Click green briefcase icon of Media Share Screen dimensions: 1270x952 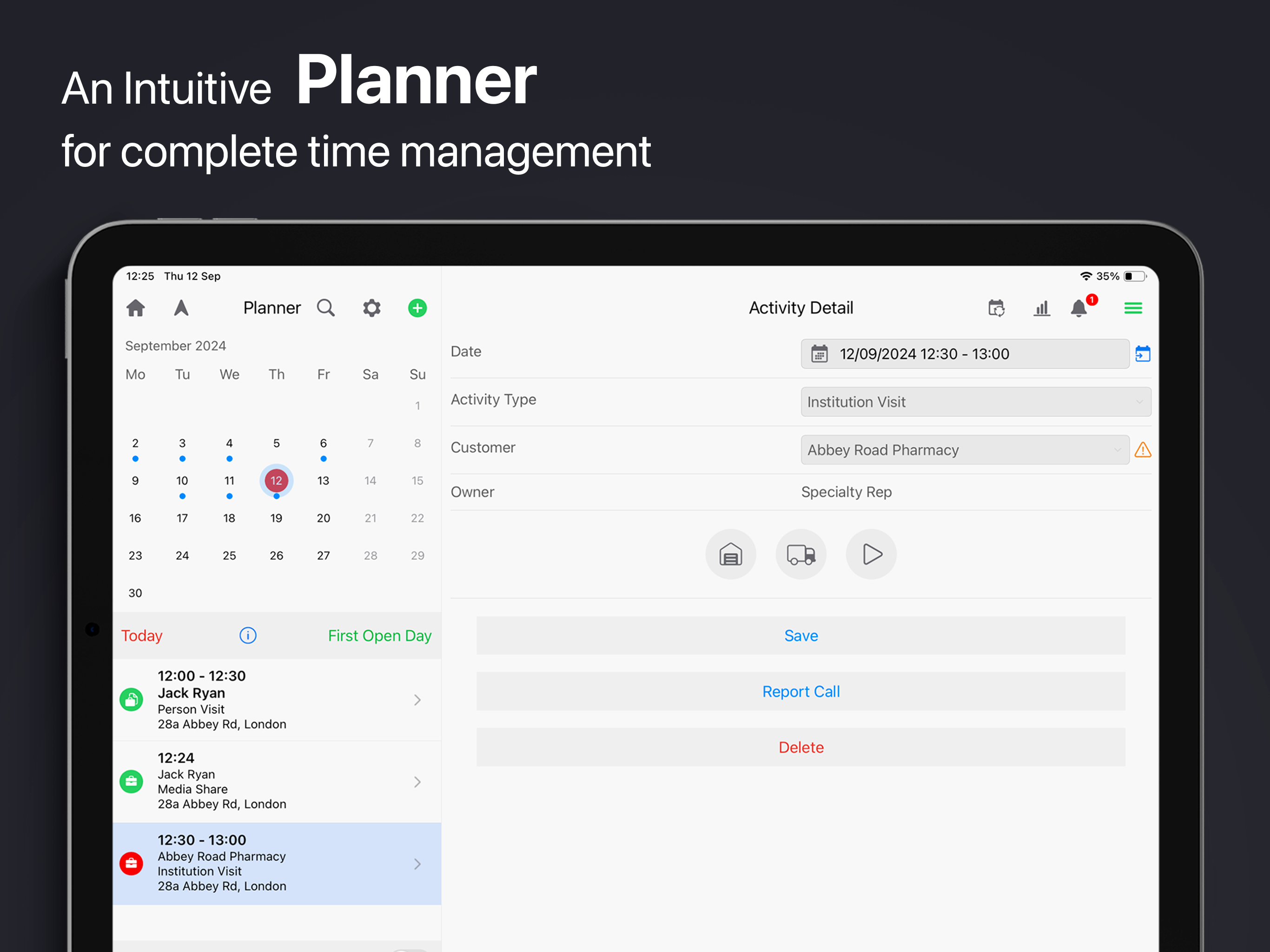(x=131, y=782)
